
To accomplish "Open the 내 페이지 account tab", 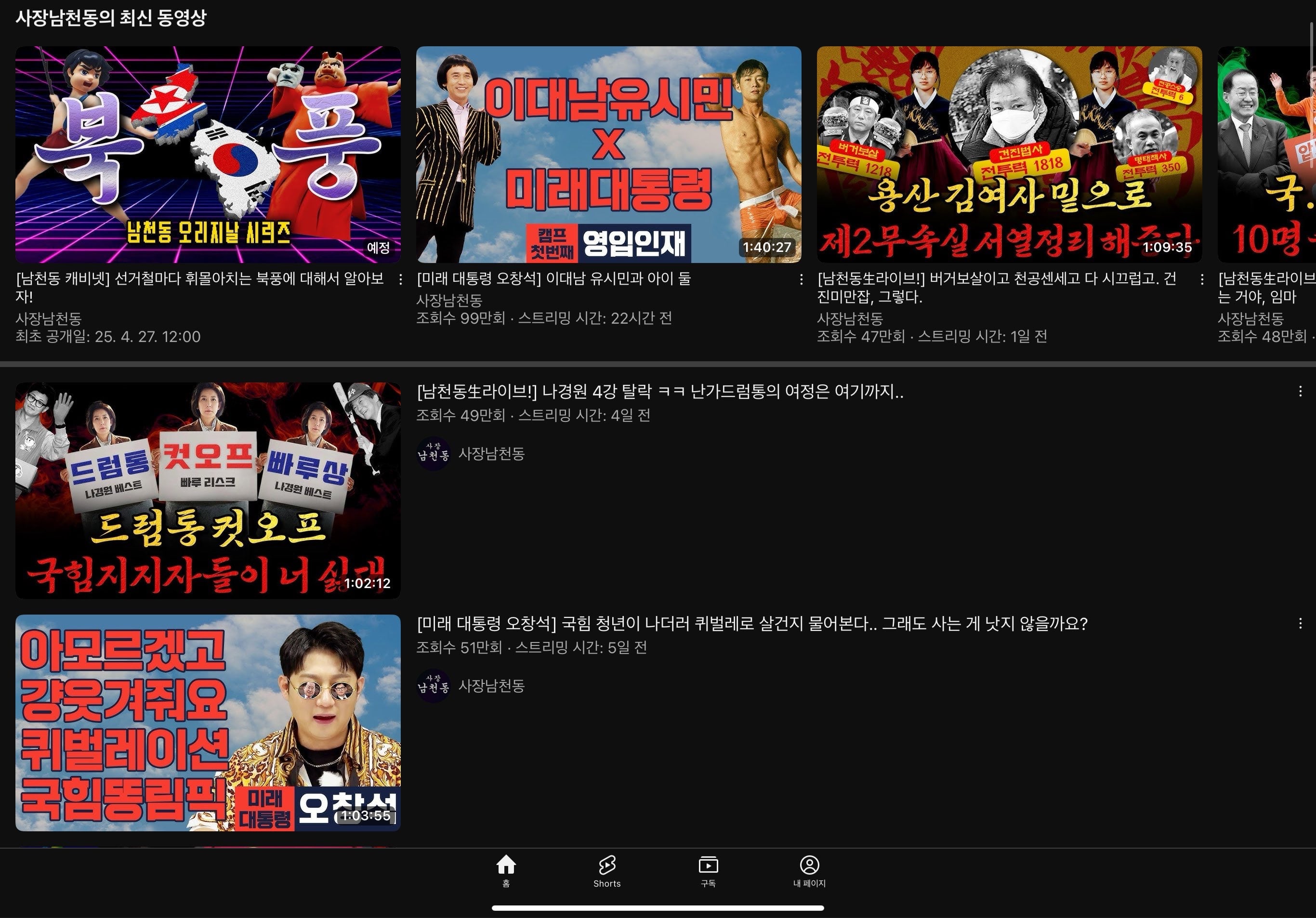I will (x=809, y=870).
